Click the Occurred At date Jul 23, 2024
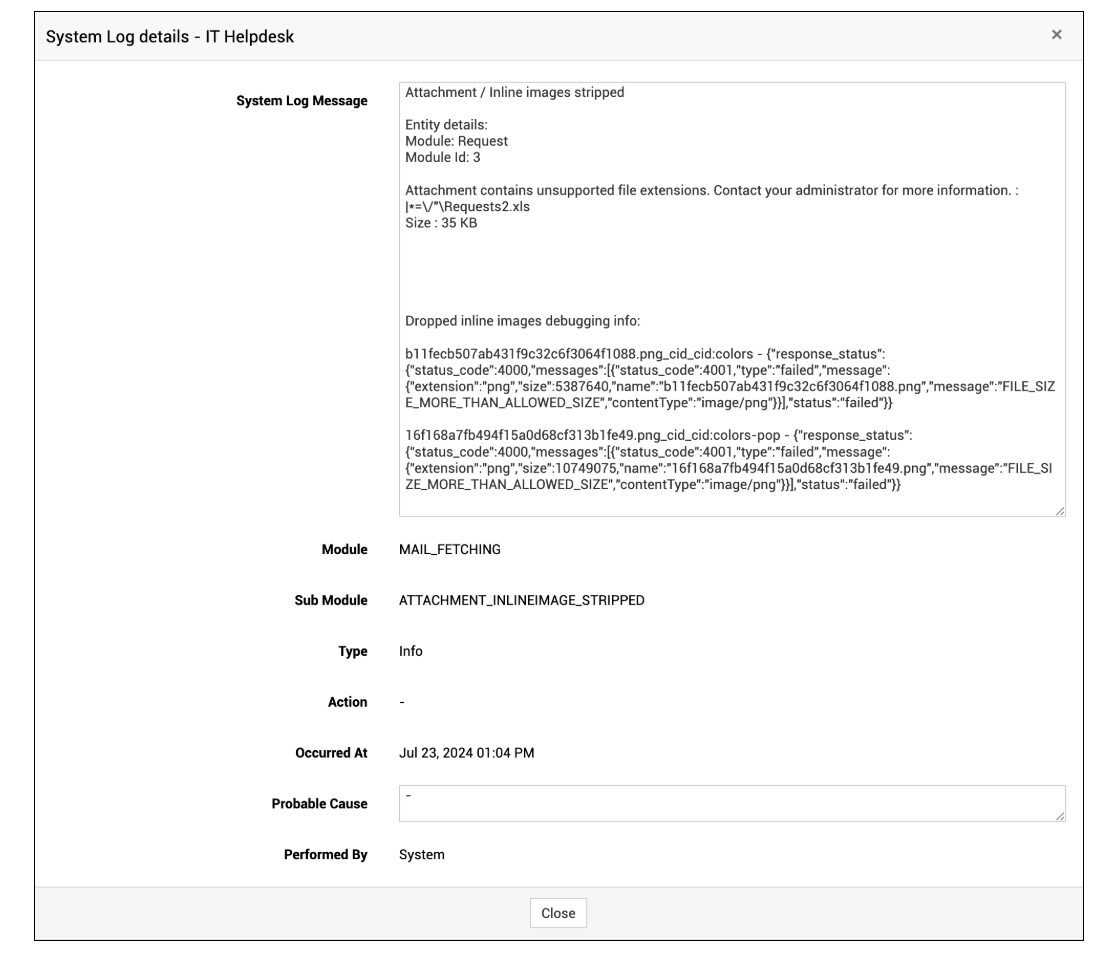The height and width of the screenshot is (953, 1107). [x=466, y=753]
